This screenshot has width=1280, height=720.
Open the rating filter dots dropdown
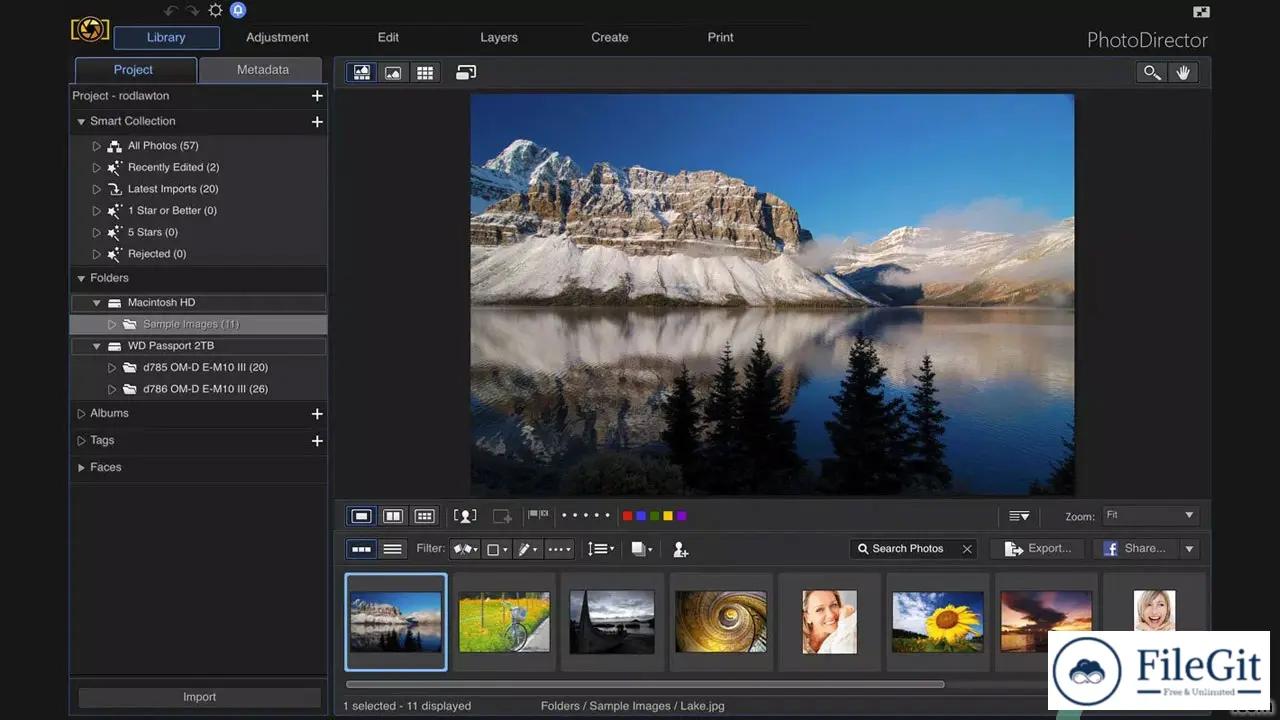[x=559, y=549]
